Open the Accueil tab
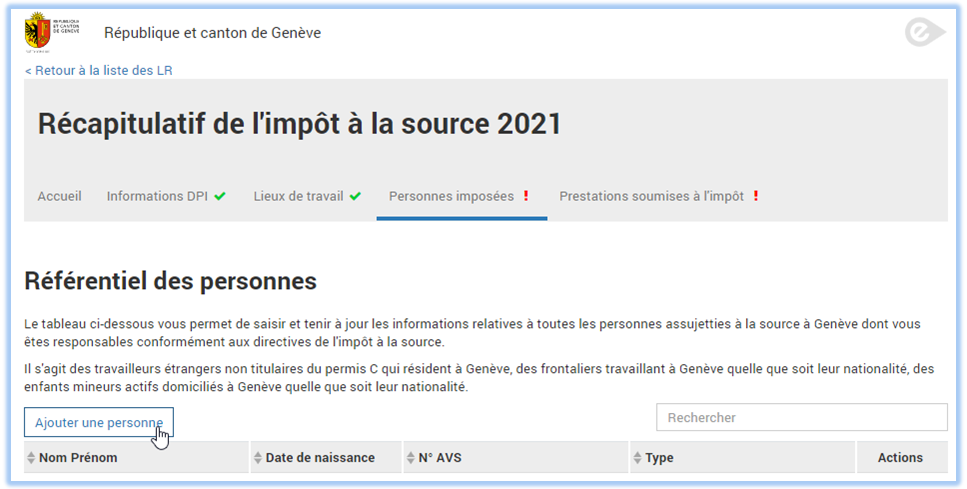The height and width of the screenshot is (489, 967). [59, 196]
